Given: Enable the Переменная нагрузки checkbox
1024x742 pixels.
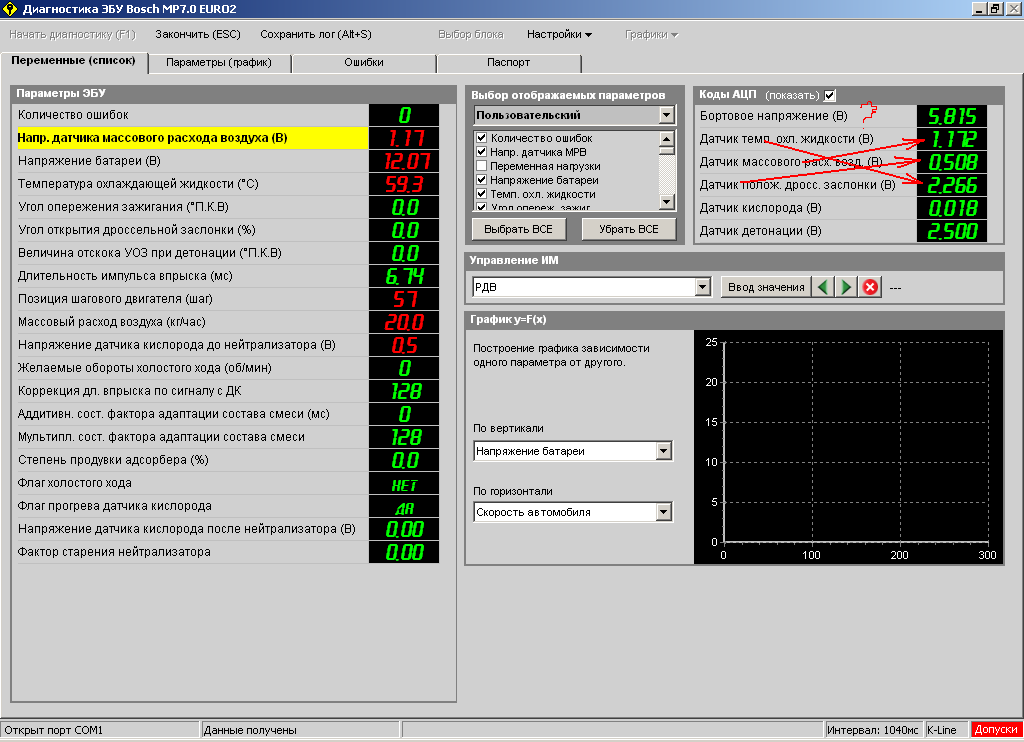Looking at the screenshot, I should (482, 166).
